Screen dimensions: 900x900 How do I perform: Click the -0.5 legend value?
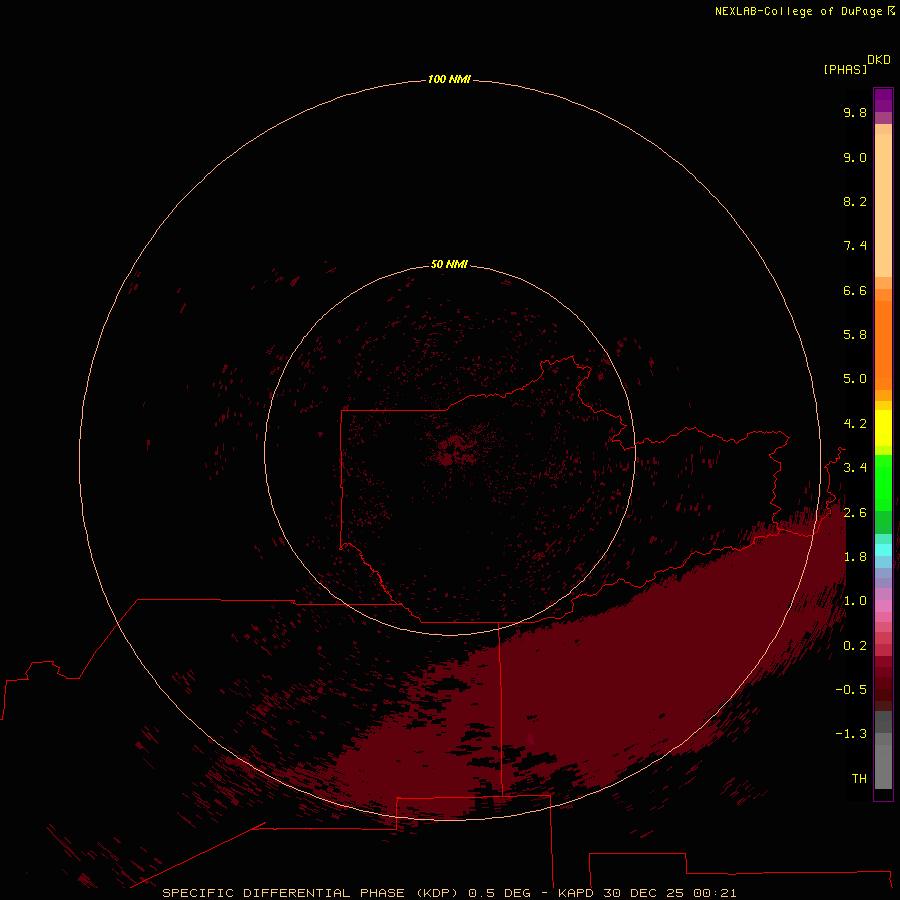pyautogui.click(x=851, y=690)
